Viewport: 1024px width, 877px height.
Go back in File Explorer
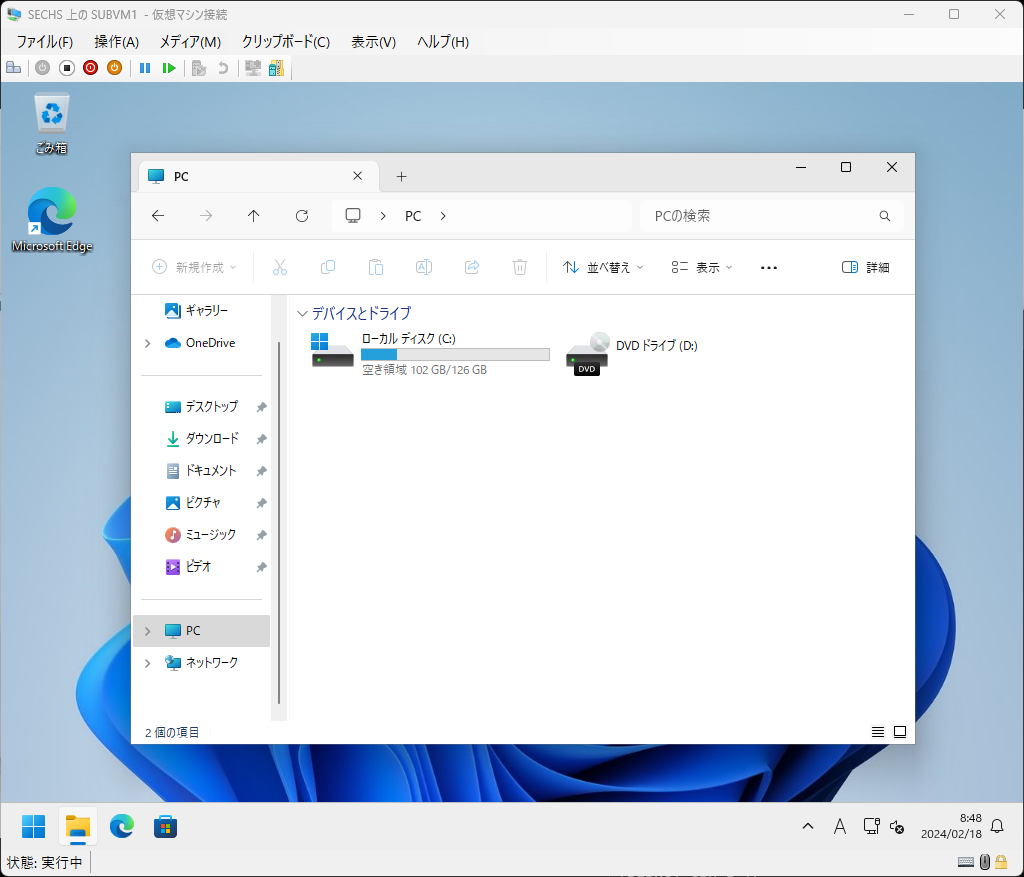pyautogui.click(x=157, y=215)
